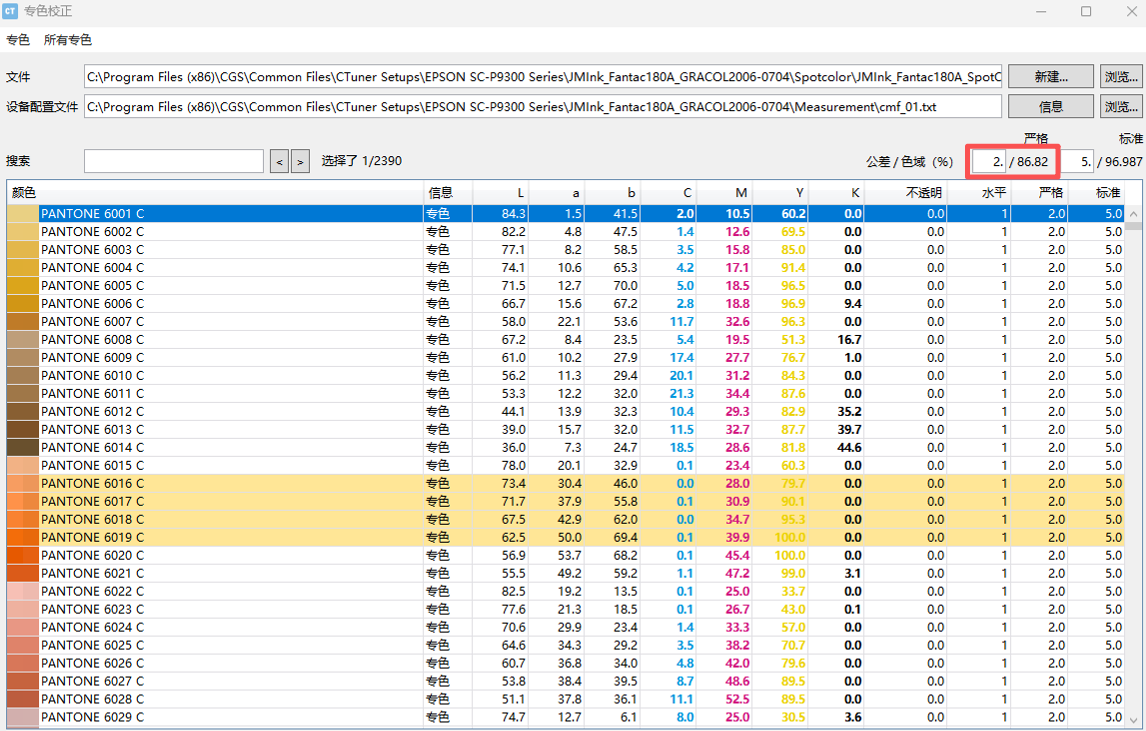Click the PANTONE 6001 C color swatch
The height and width of the screenshot is (731, 1146).
point(23,213)
